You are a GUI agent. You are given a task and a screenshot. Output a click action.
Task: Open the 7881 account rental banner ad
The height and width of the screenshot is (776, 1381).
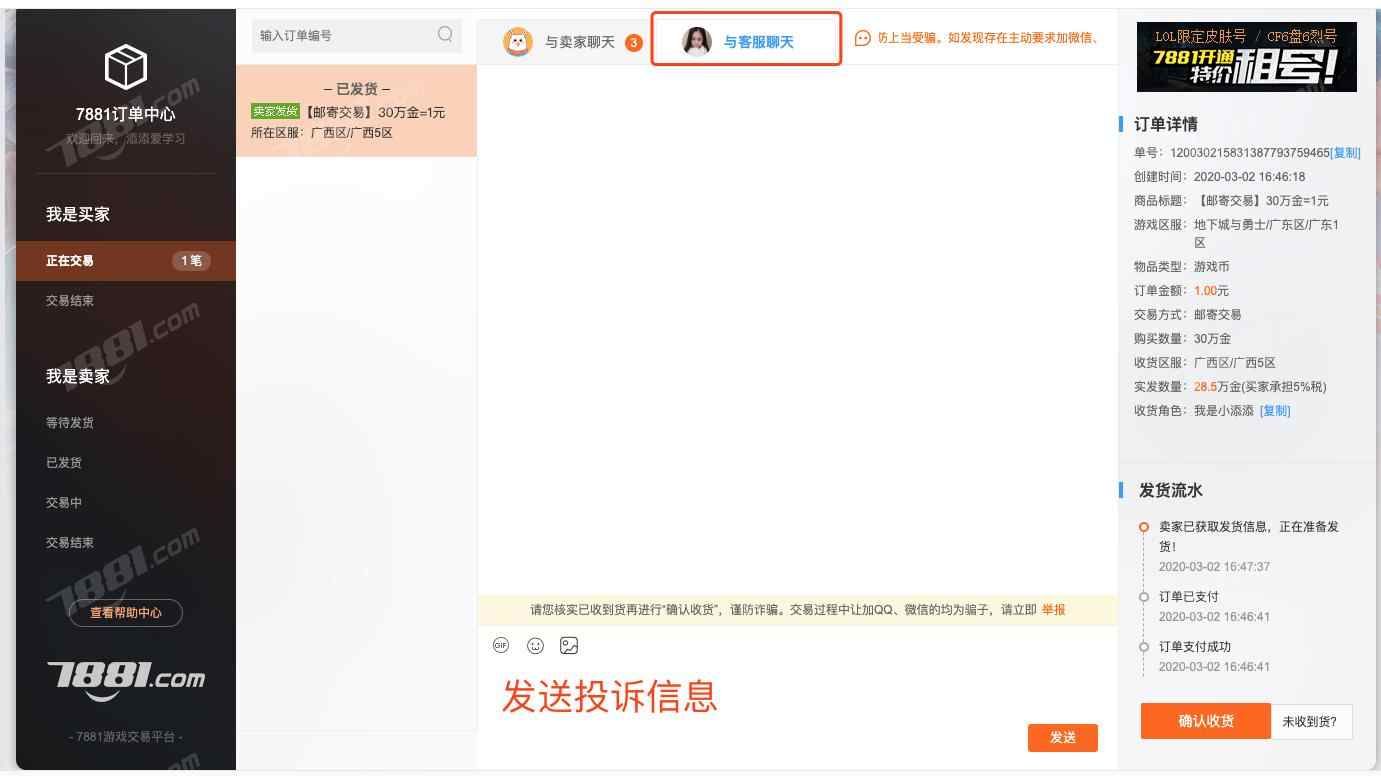coord(1247,57)
